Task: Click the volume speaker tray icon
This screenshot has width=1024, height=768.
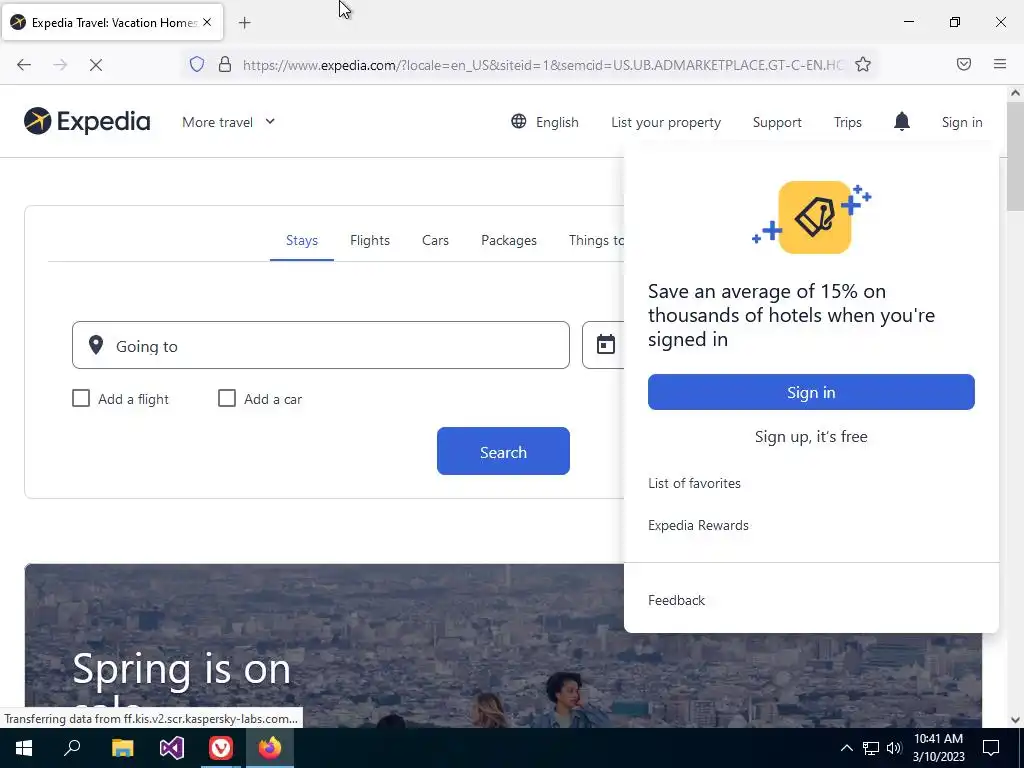Action: tap(894, 748)
